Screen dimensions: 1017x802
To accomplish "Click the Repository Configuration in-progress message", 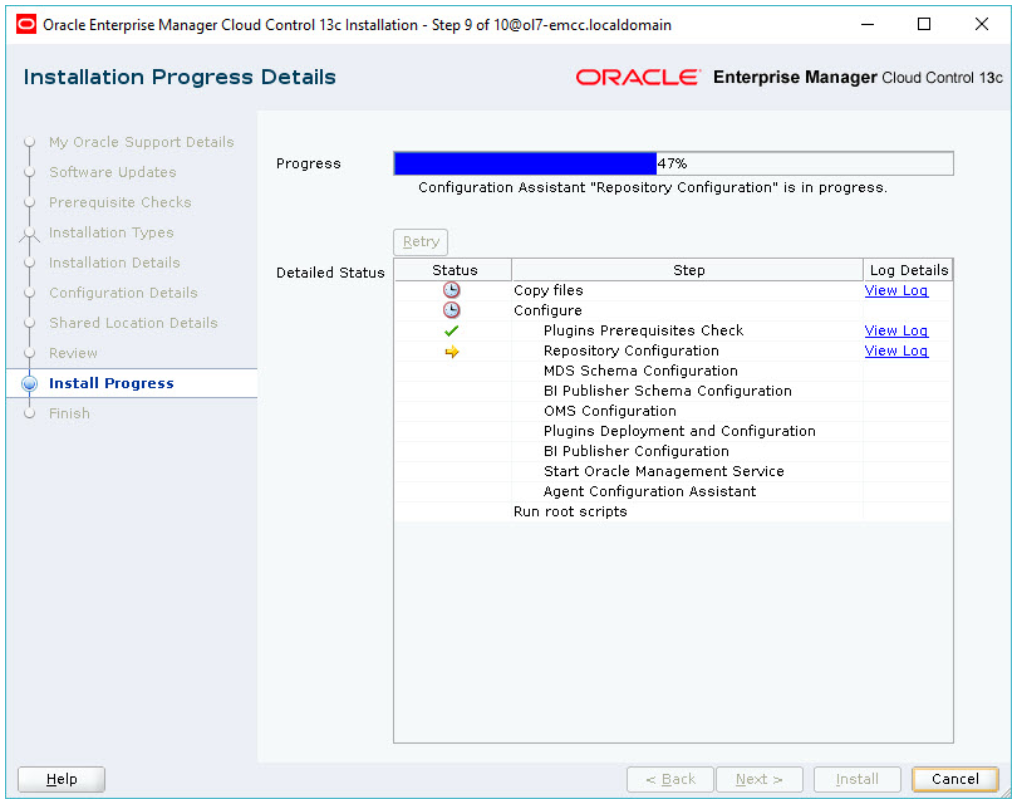I will (x=652, y=187).
